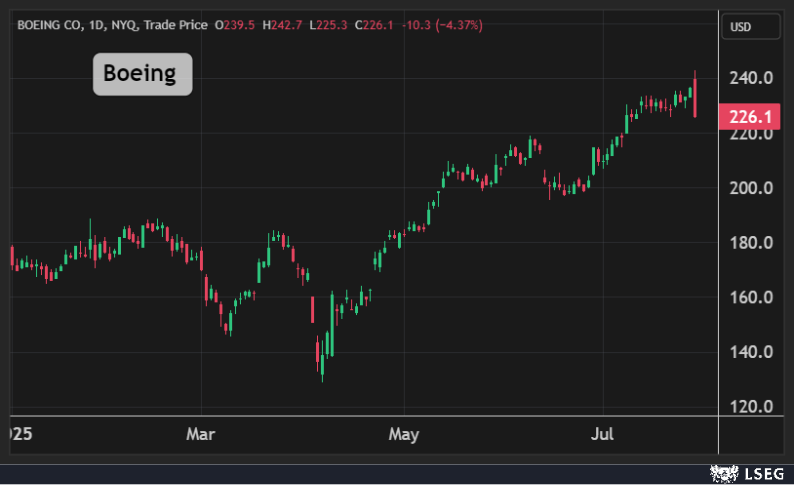This screenshot has height=485, width=794.
Task: Select the BOEING CO symbol name
Action: point(49,25)
